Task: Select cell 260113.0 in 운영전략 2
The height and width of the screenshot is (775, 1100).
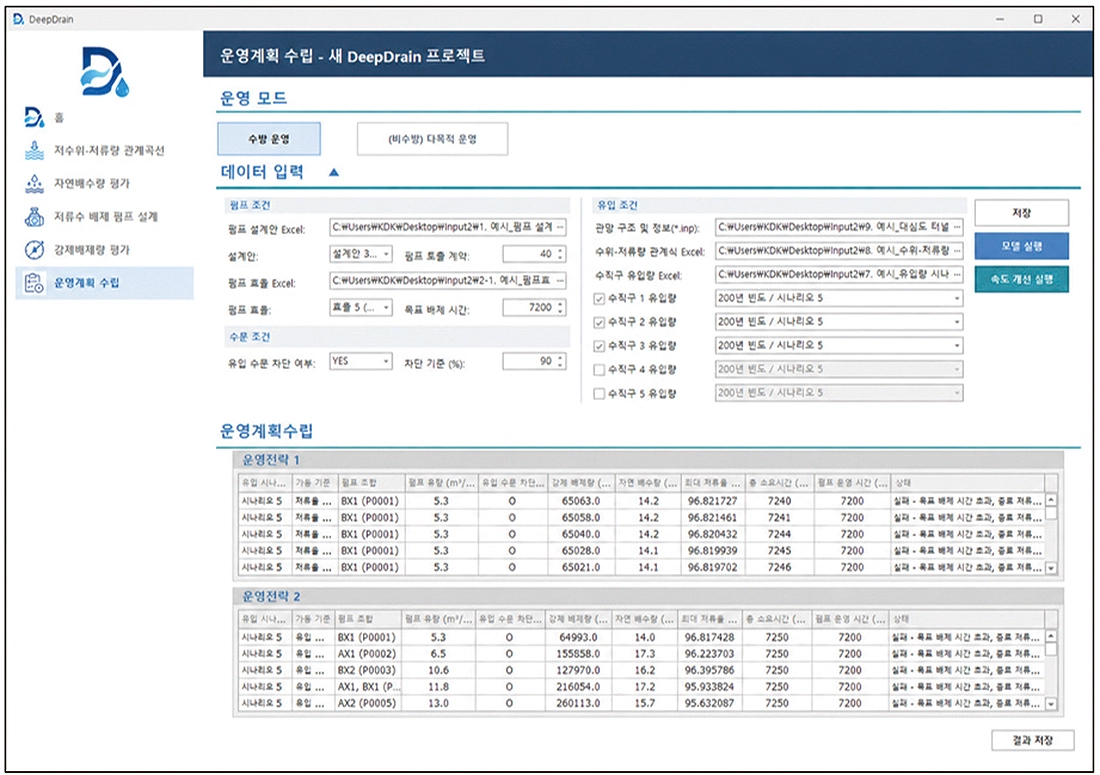Action: (x=579, y=703)
